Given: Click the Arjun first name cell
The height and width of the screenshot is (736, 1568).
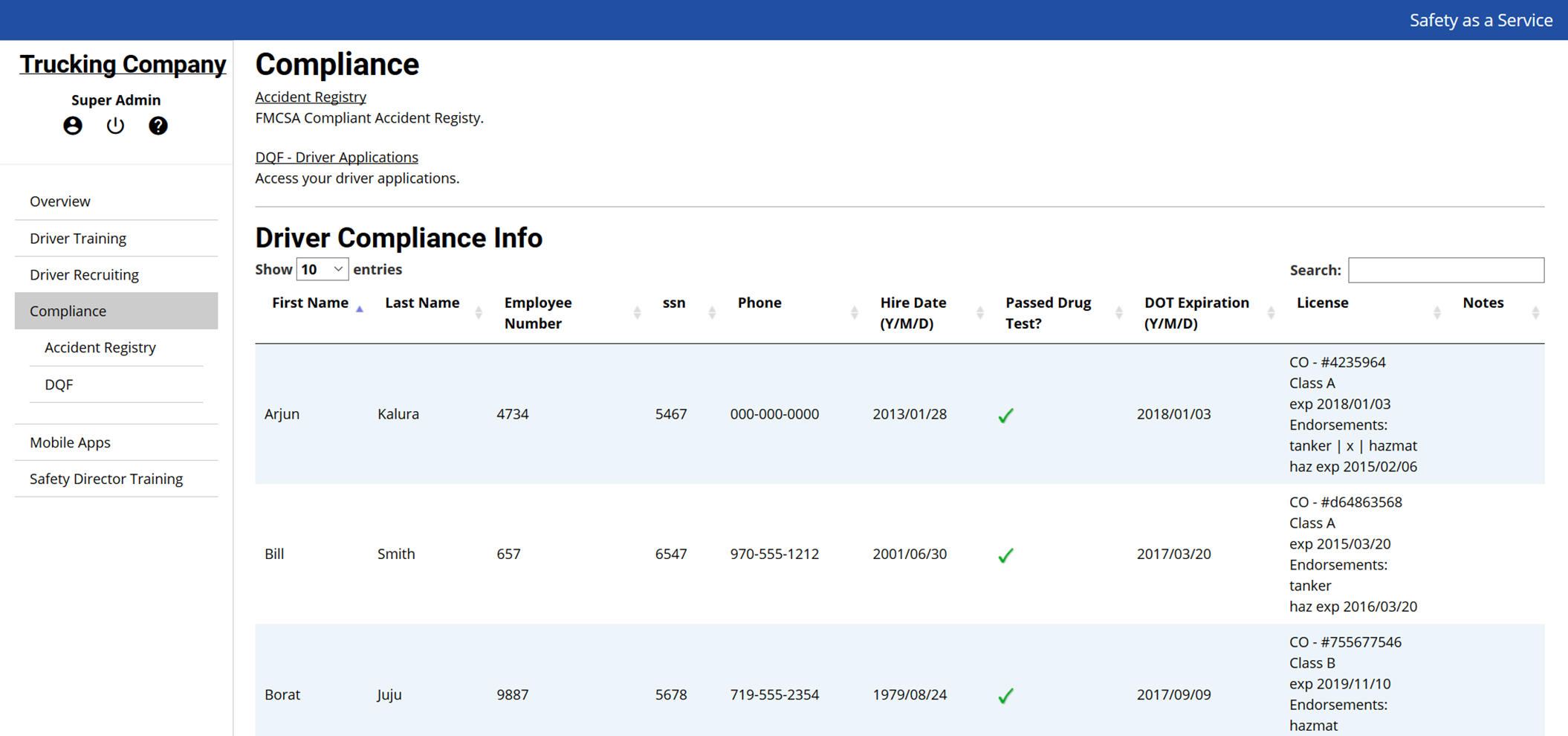Looking at the screenshot, I should click(x=282, y=414).
